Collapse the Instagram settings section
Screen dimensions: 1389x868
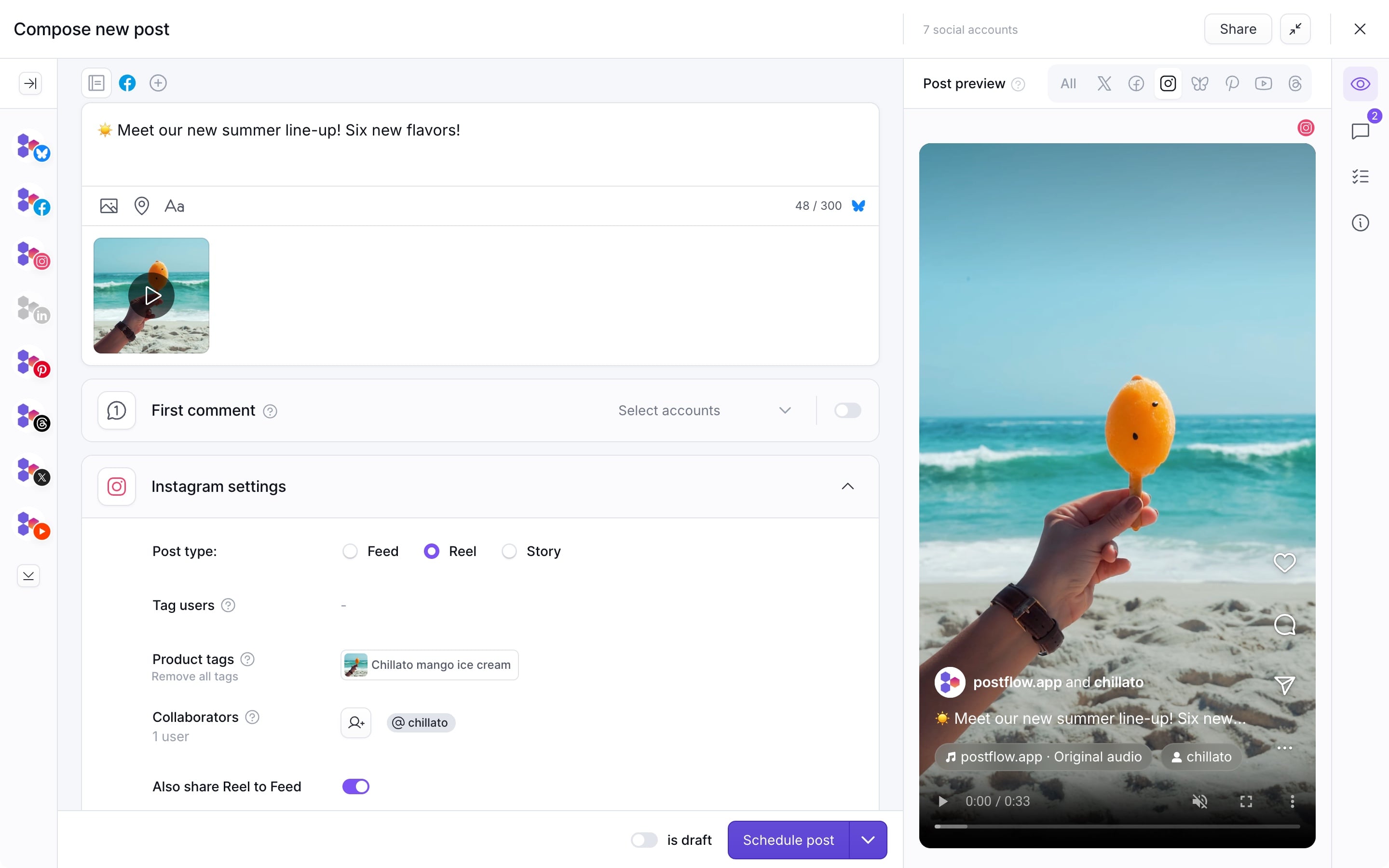pyautogui.click(x=847, y=486)
